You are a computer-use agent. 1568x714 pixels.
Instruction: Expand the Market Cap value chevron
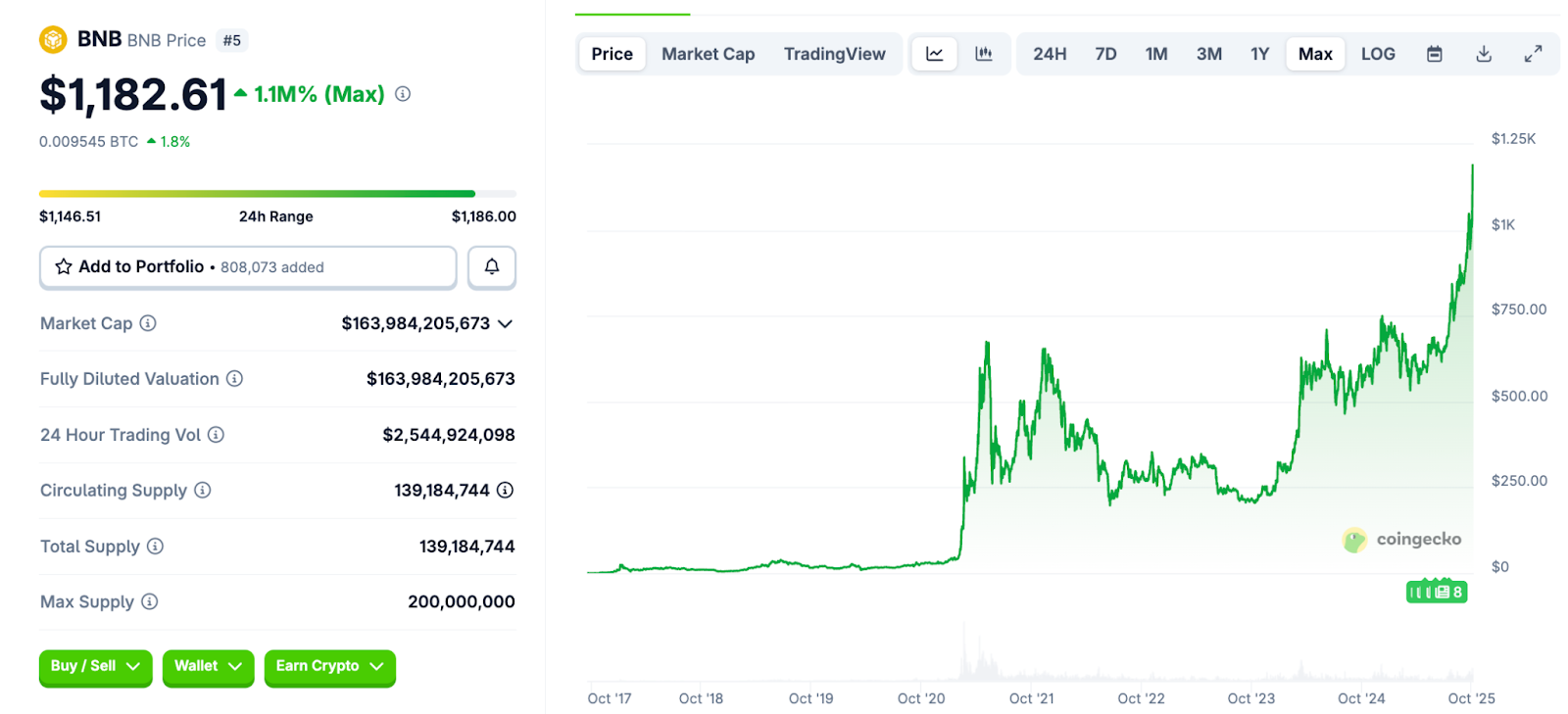506,323
